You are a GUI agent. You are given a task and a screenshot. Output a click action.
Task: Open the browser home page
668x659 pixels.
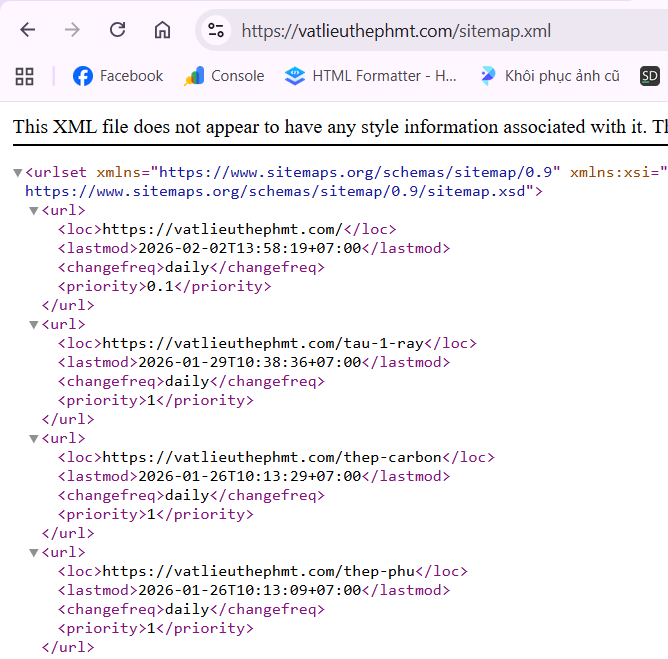click(162, 30)
